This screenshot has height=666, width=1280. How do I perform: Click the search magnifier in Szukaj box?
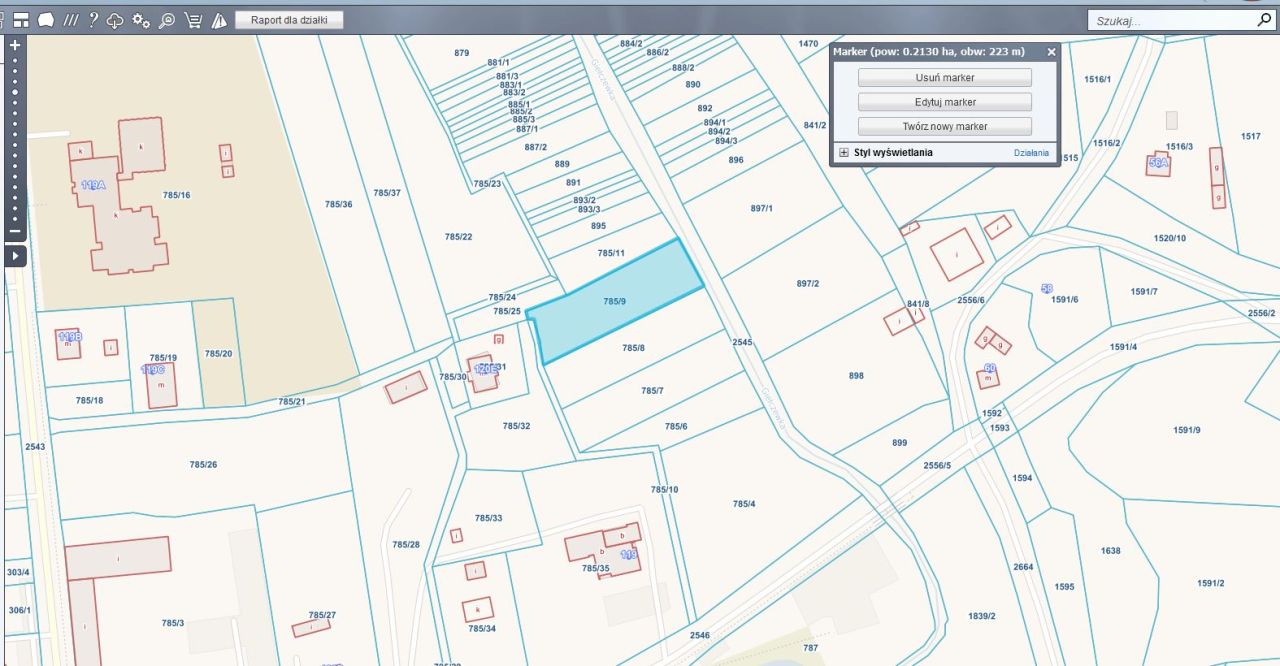1264,19
